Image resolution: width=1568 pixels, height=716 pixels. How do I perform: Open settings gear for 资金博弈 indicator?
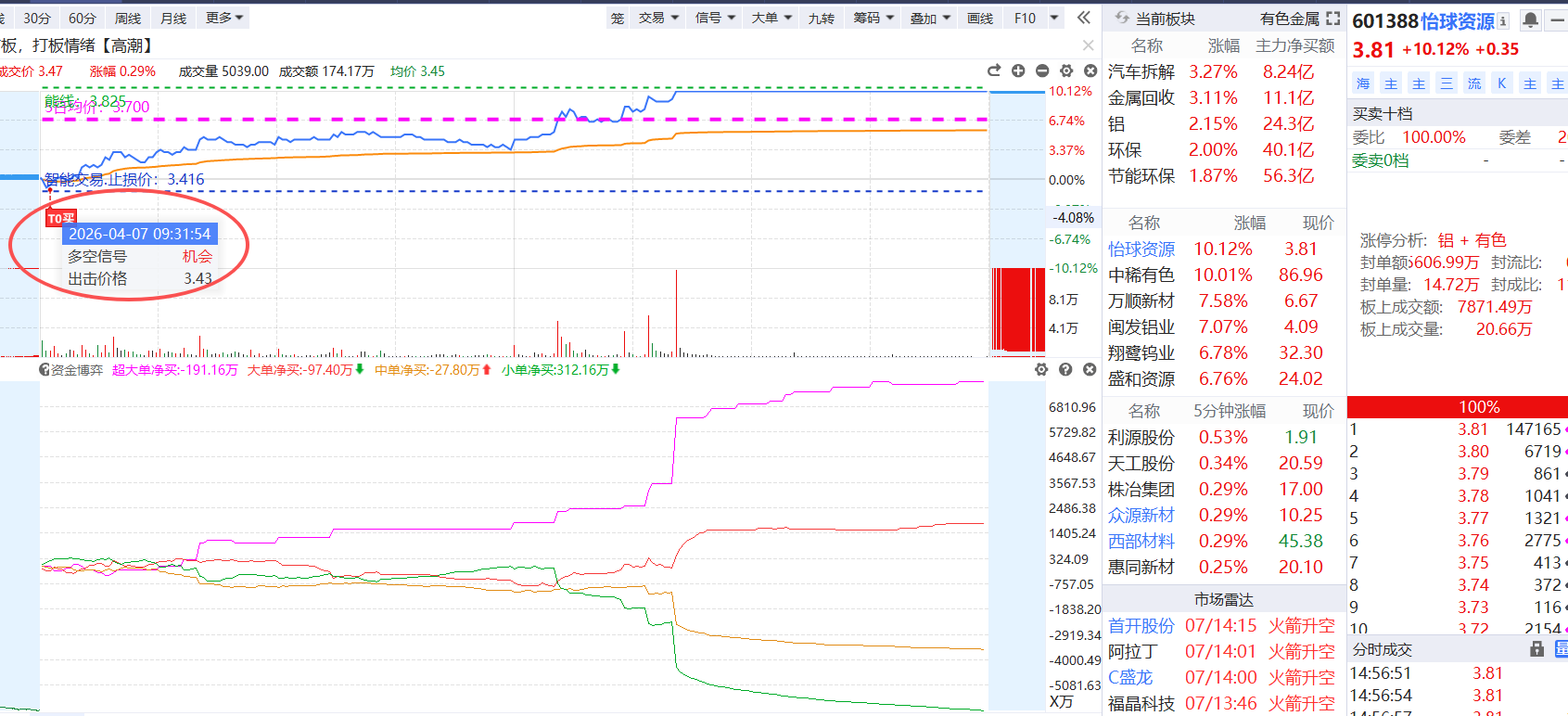click(1041, 369)
